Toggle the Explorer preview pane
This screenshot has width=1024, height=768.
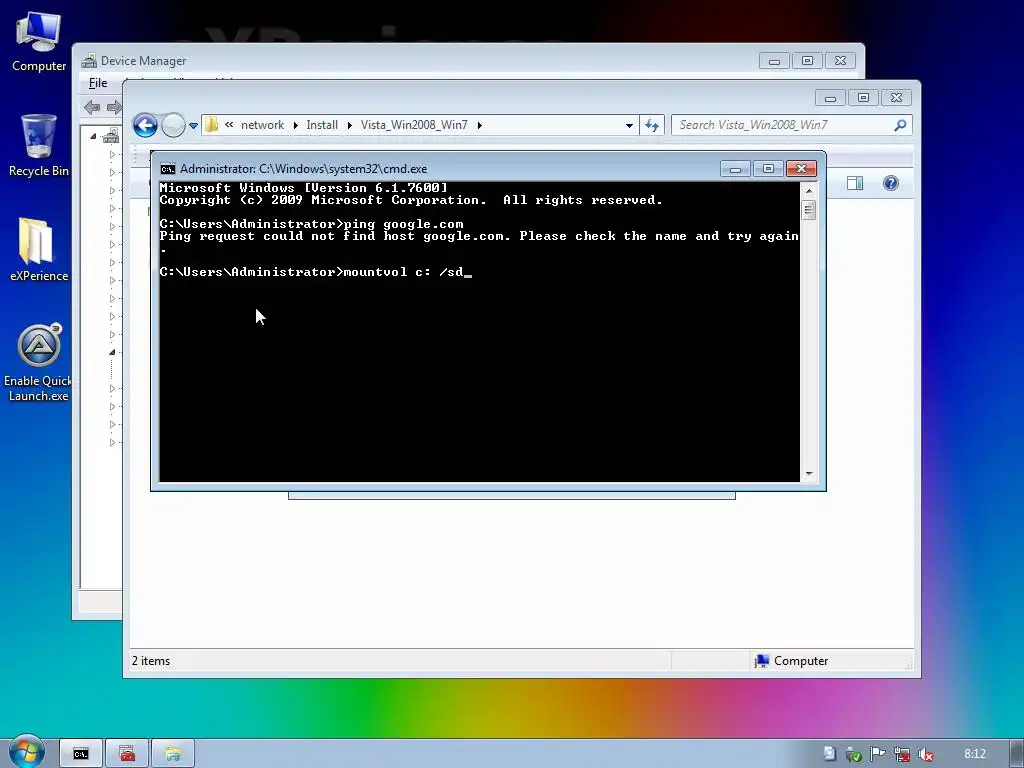coord(855,183)
